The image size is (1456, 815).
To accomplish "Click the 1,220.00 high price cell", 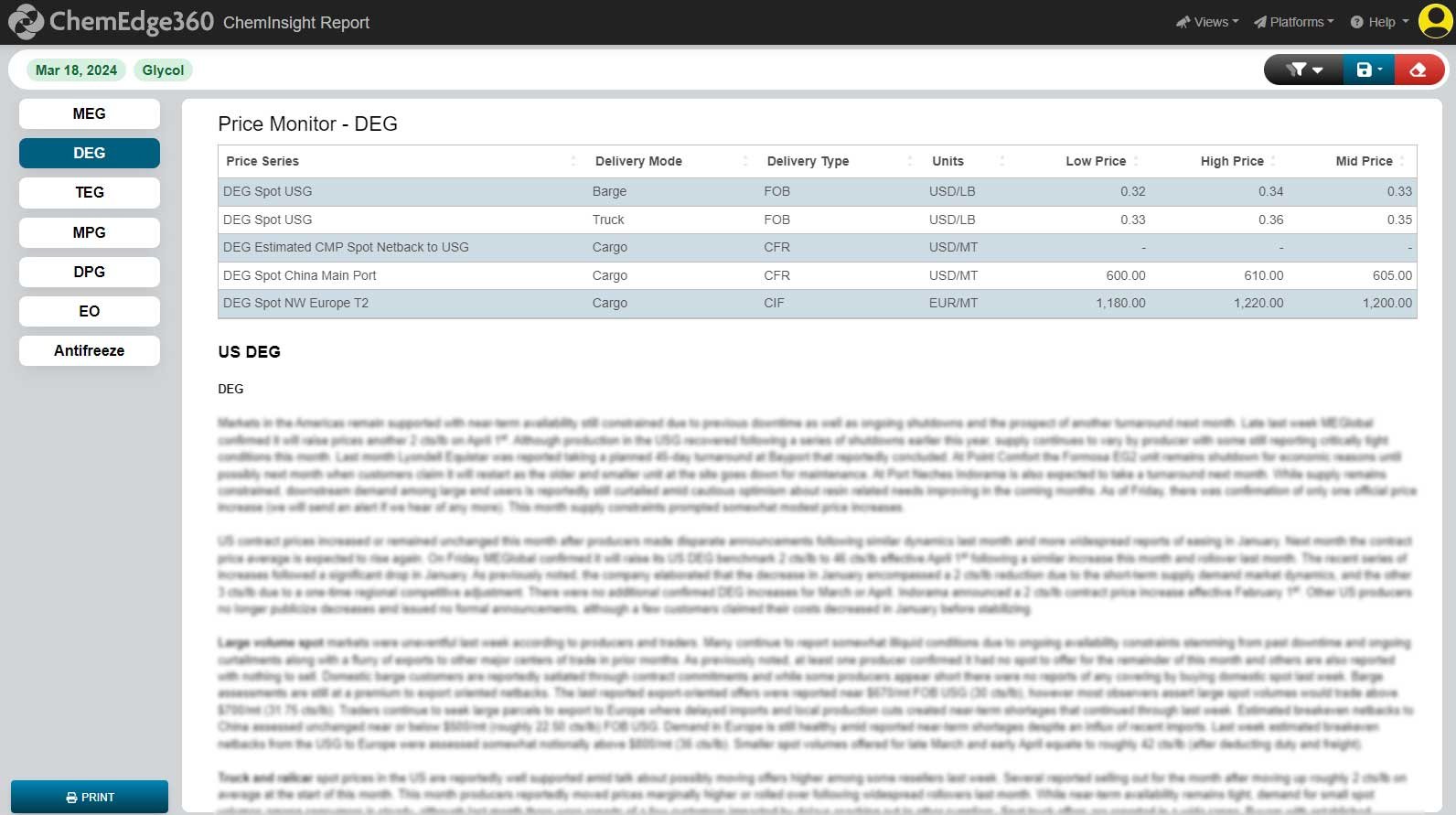I will [x=1258, y=303].
